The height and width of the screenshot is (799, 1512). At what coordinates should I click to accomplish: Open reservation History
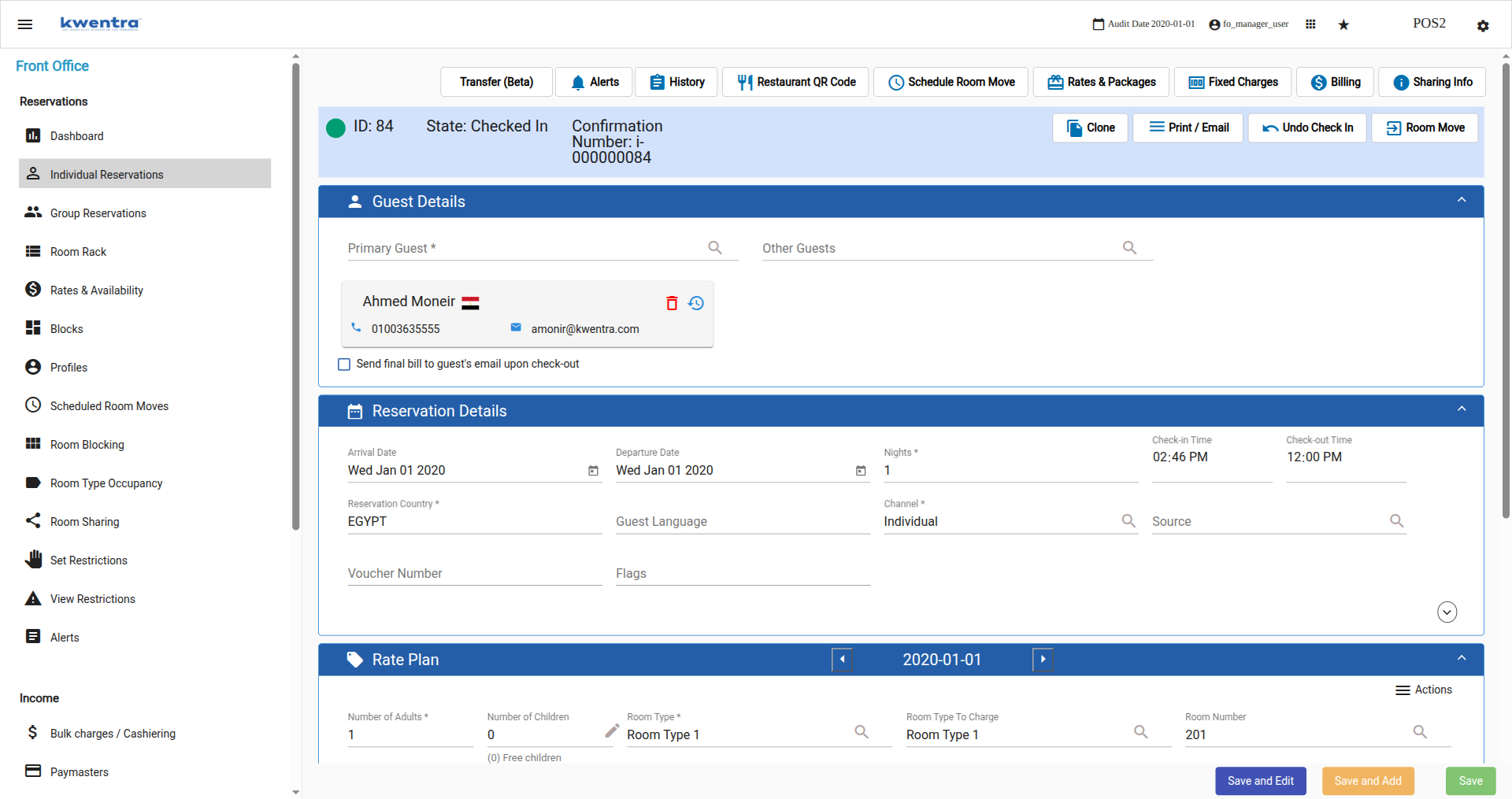pos(676,82)
